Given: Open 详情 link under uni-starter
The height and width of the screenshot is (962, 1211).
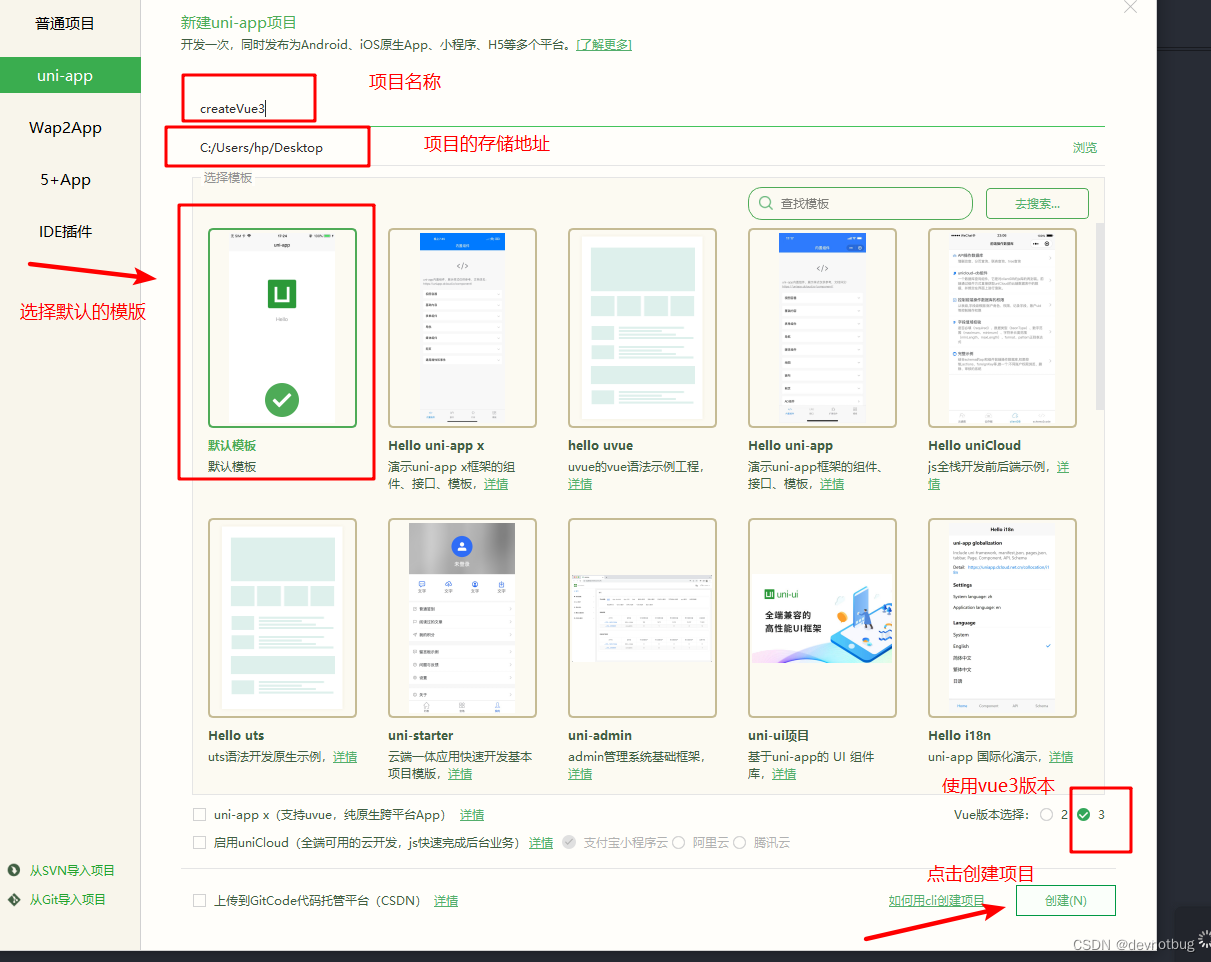Looking at the screenshot, I should 460,774.
